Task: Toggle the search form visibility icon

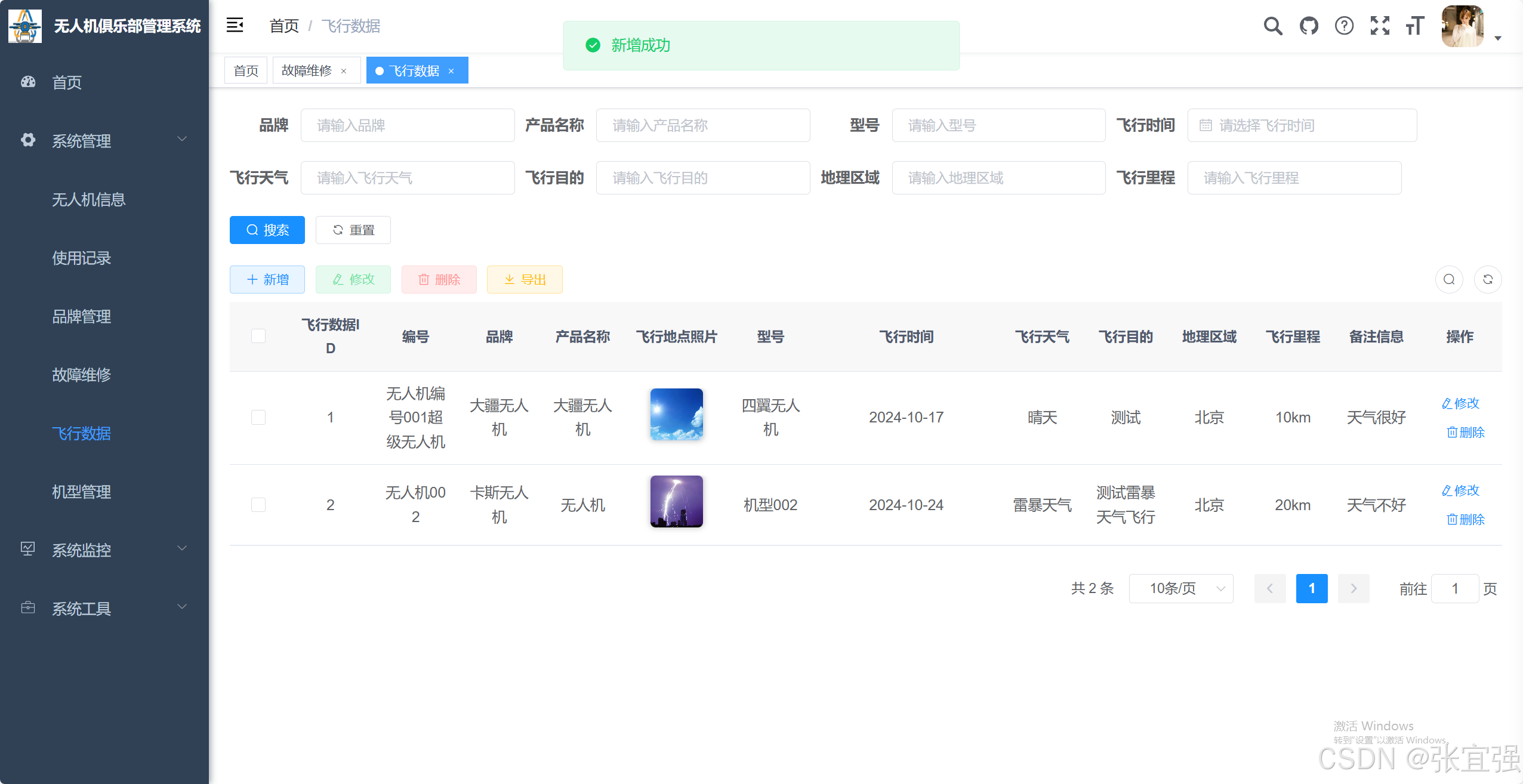Action: tap(1448, 279)
